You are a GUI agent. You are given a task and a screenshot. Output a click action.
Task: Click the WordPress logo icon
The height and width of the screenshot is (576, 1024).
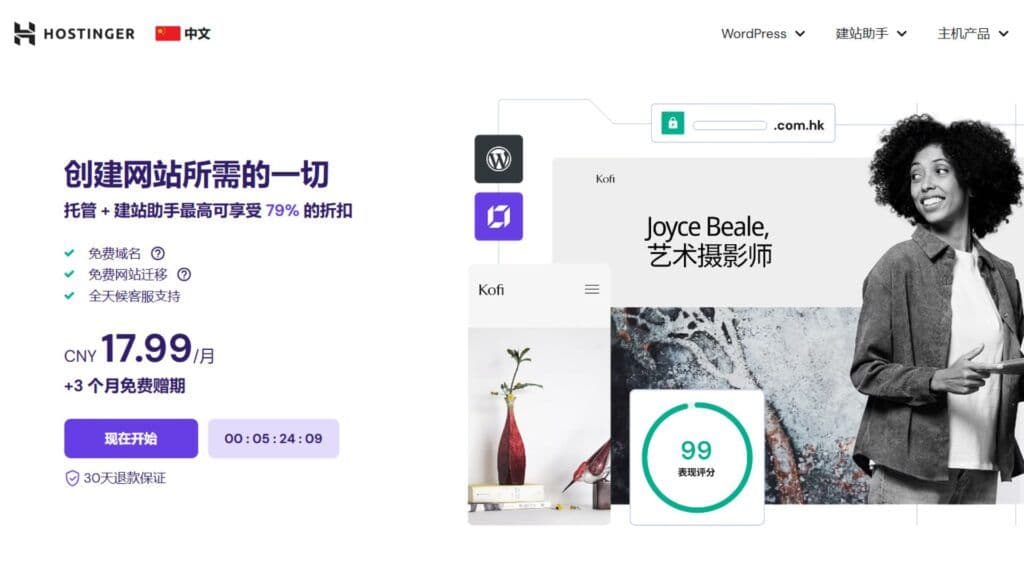coord(499,159)
